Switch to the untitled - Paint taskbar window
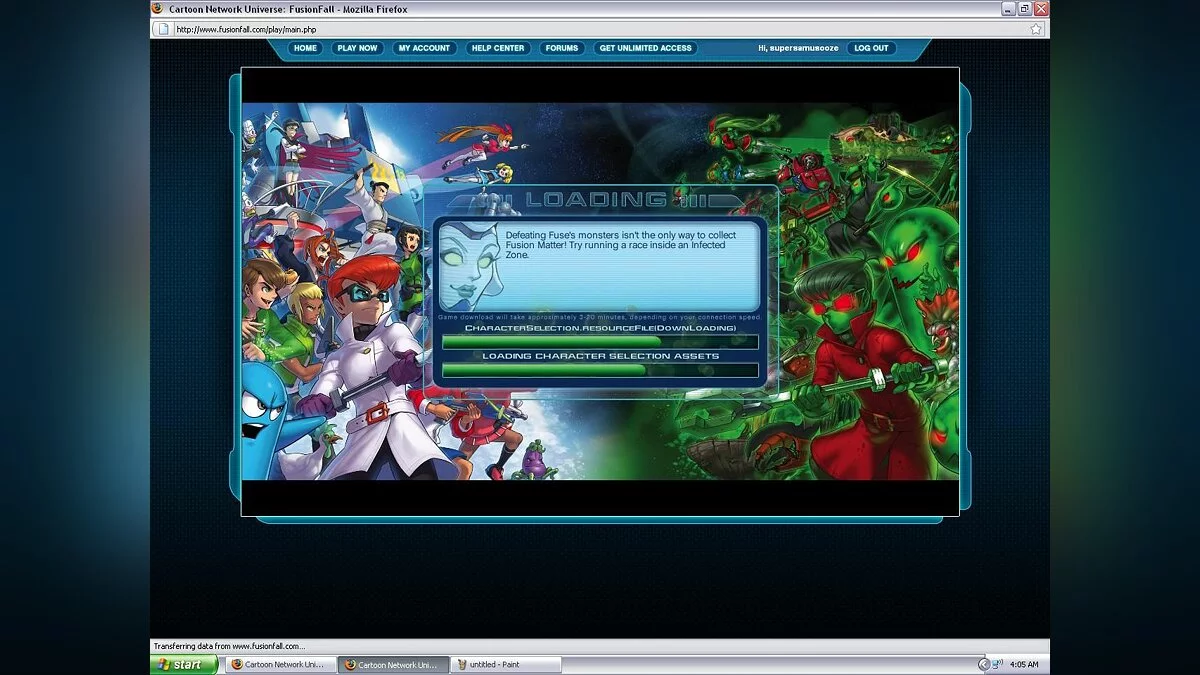 click(x=506, y=664)
